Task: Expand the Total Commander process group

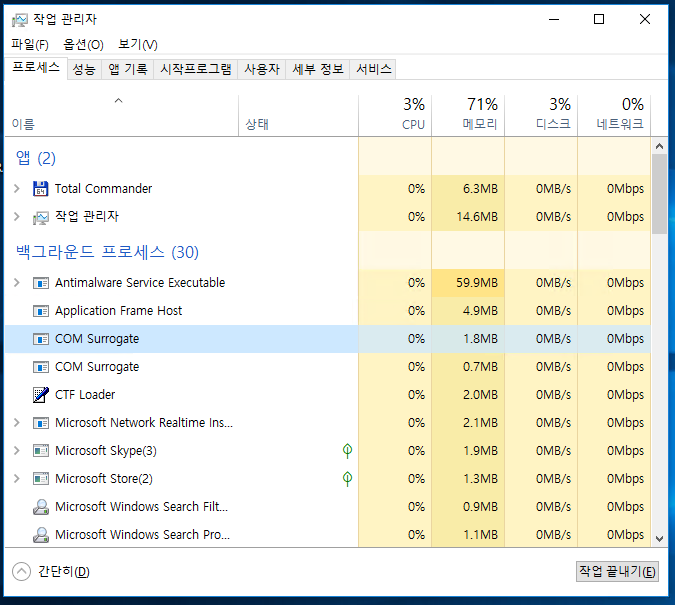Action: click(17, 189)
